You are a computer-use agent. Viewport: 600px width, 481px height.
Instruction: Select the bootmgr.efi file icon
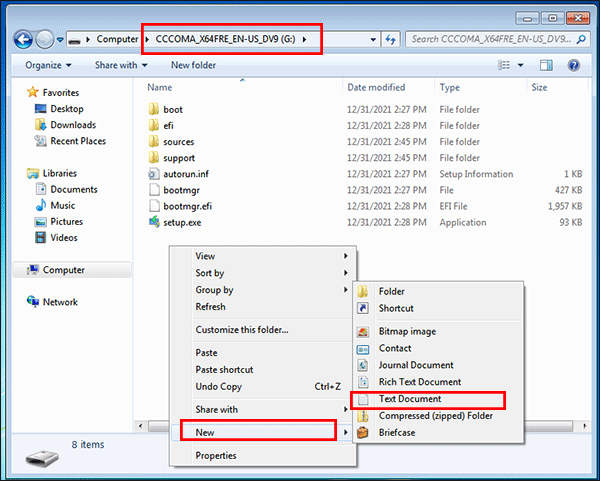tap(154, 206)
